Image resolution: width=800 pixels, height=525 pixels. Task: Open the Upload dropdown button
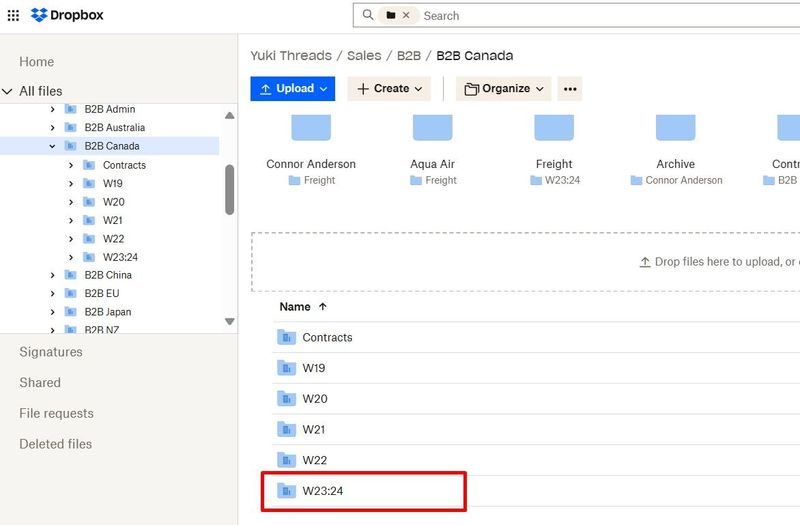(x=292, y=89)
